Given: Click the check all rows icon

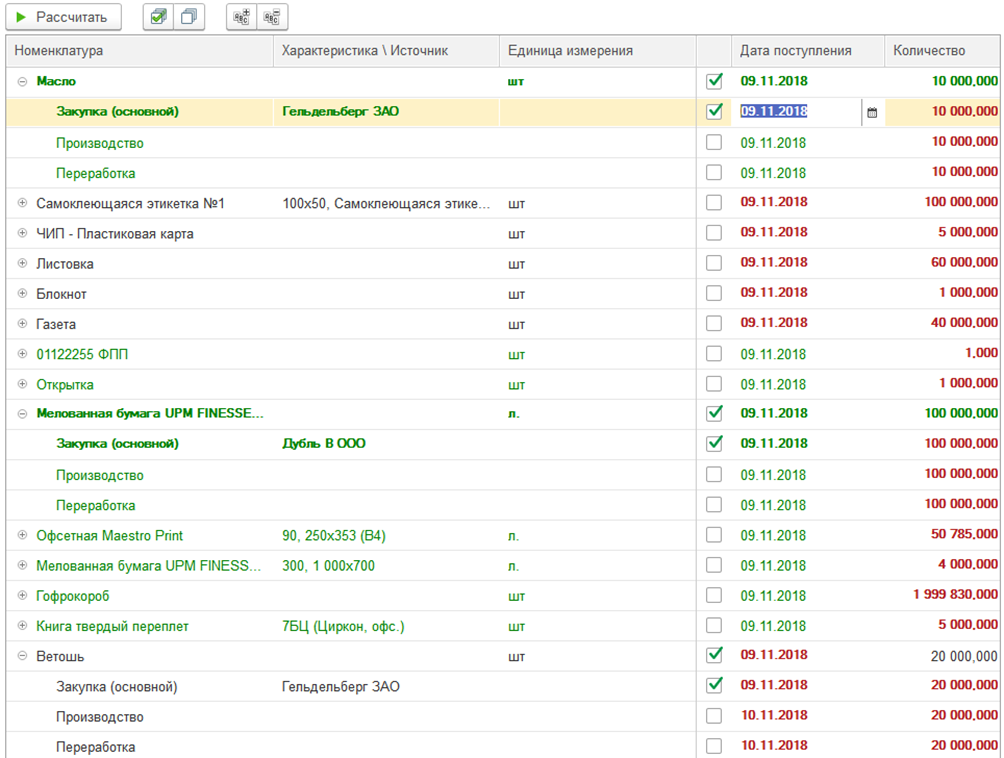Looking at the screenshot, I should click(158, 17).
